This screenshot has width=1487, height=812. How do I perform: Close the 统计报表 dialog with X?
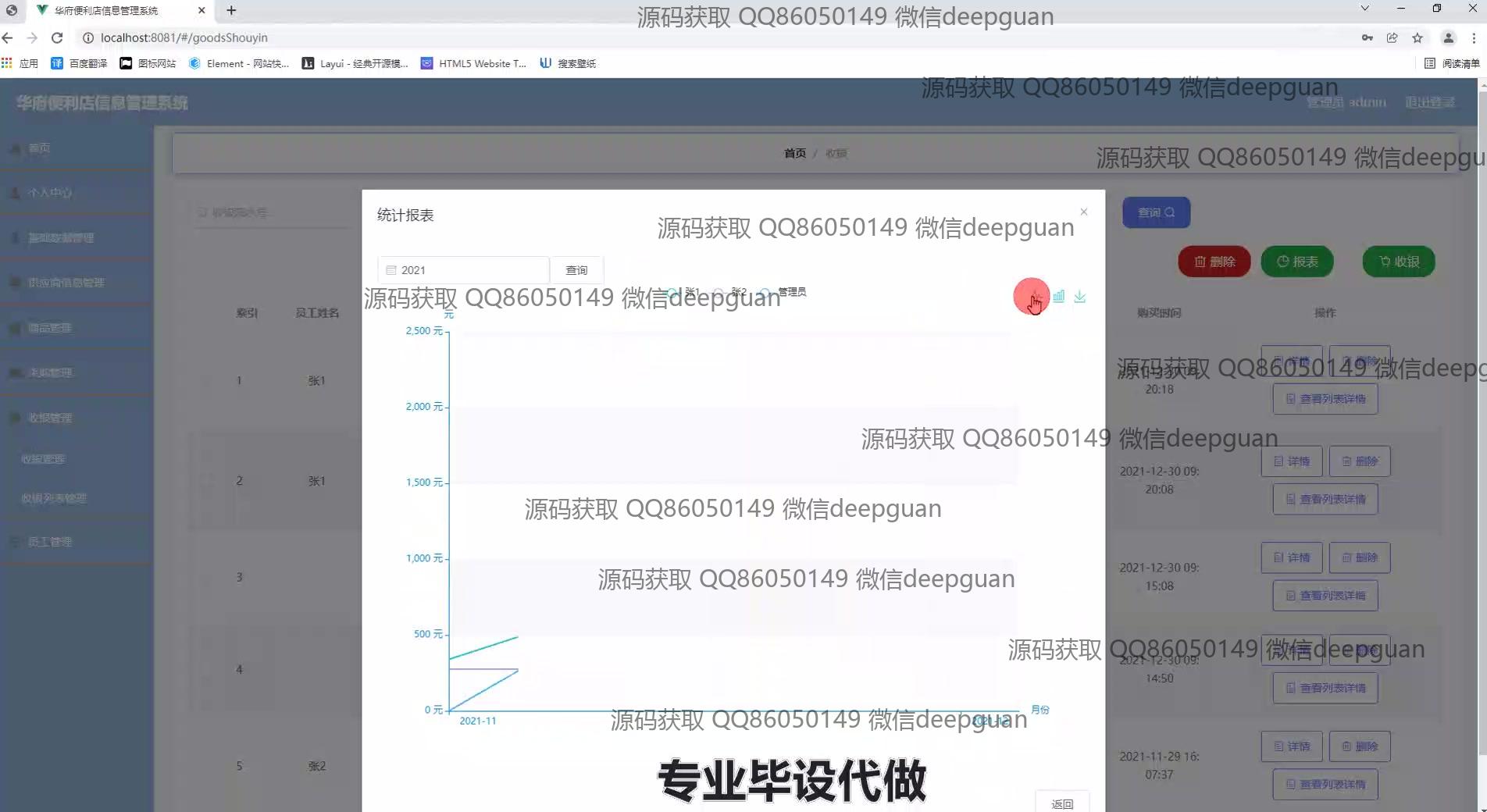[x=1083, y=212]
